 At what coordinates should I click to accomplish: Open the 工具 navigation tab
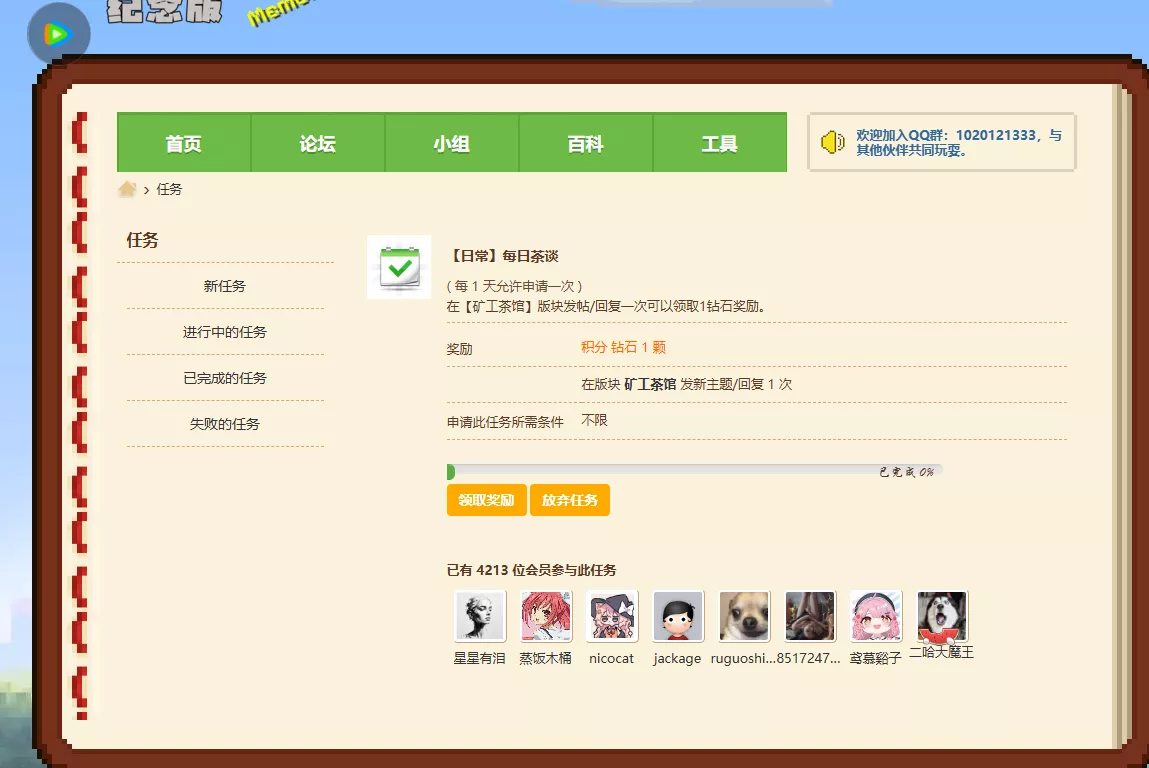coord(720,144)
